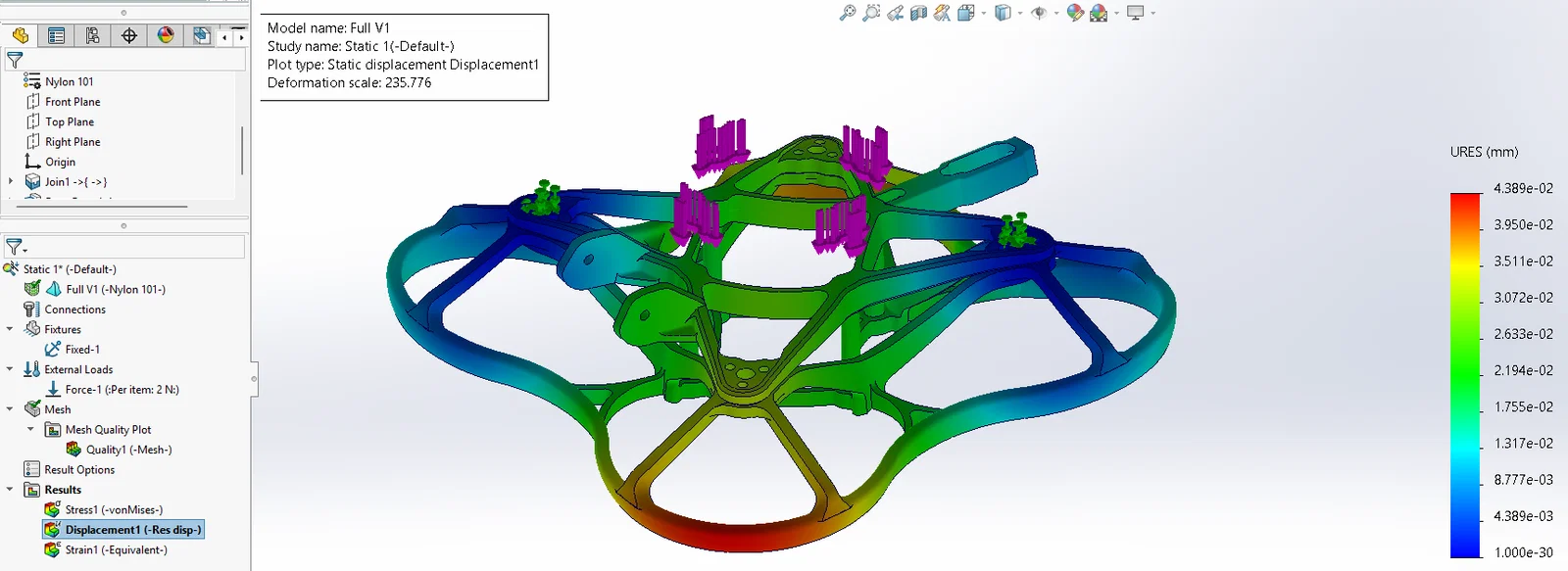Click the legend minimum value 1.000e-30
Screen dimensions: 1568x571
(1523, 552)
